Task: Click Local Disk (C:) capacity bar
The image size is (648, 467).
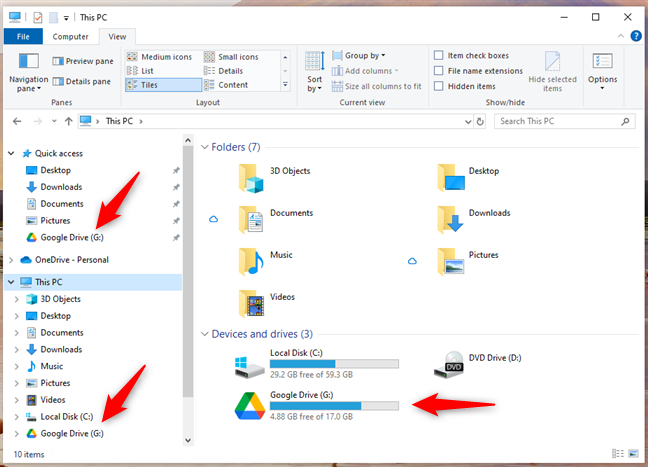Action: [334, 364]
